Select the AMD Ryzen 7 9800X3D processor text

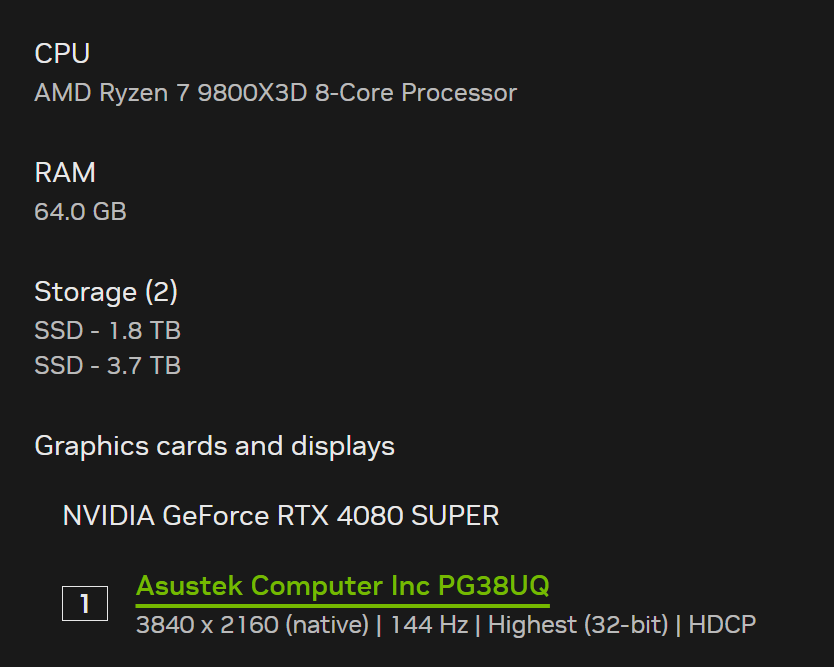point(275,93)
